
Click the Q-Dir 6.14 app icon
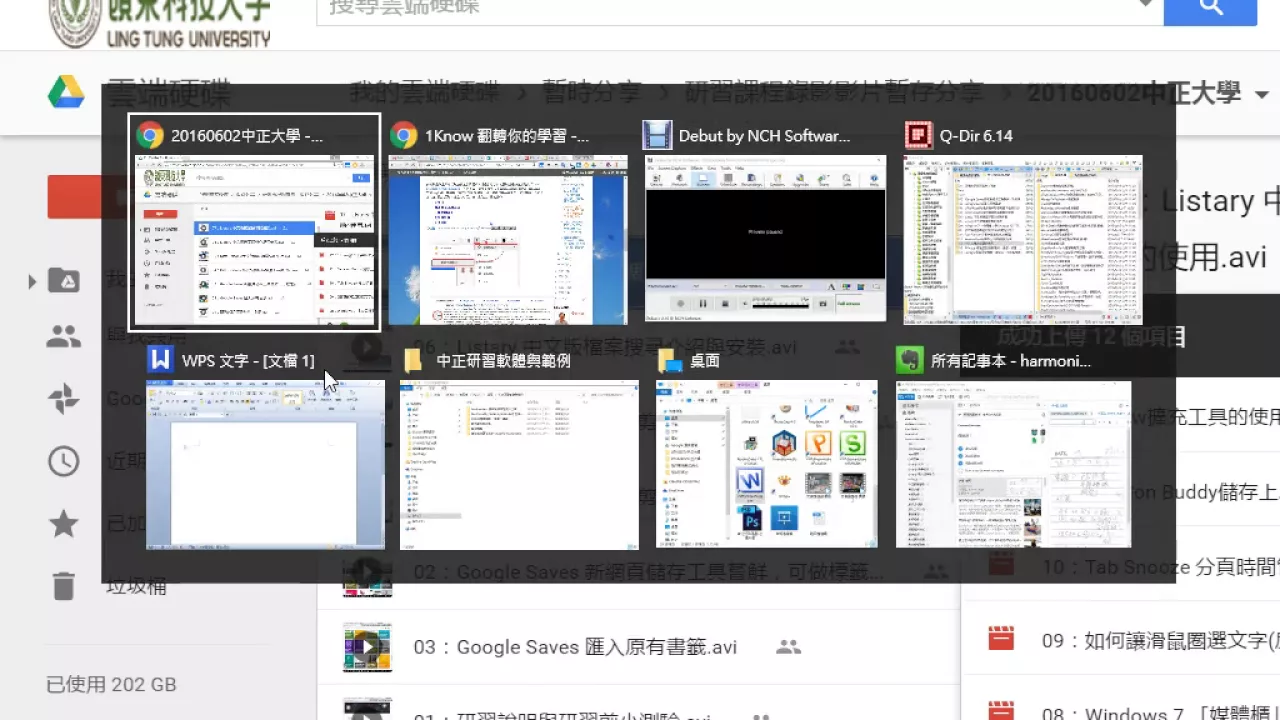click(917, 136)
